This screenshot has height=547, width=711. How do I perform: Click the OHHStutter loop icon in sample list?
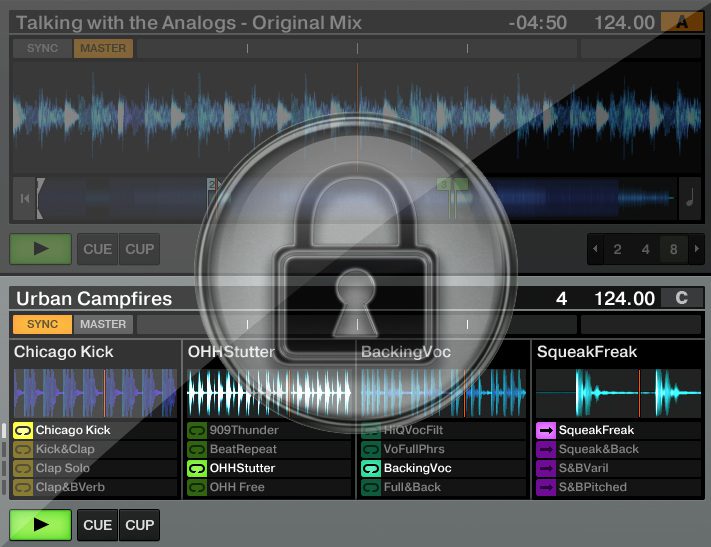[x=196, y=468]
